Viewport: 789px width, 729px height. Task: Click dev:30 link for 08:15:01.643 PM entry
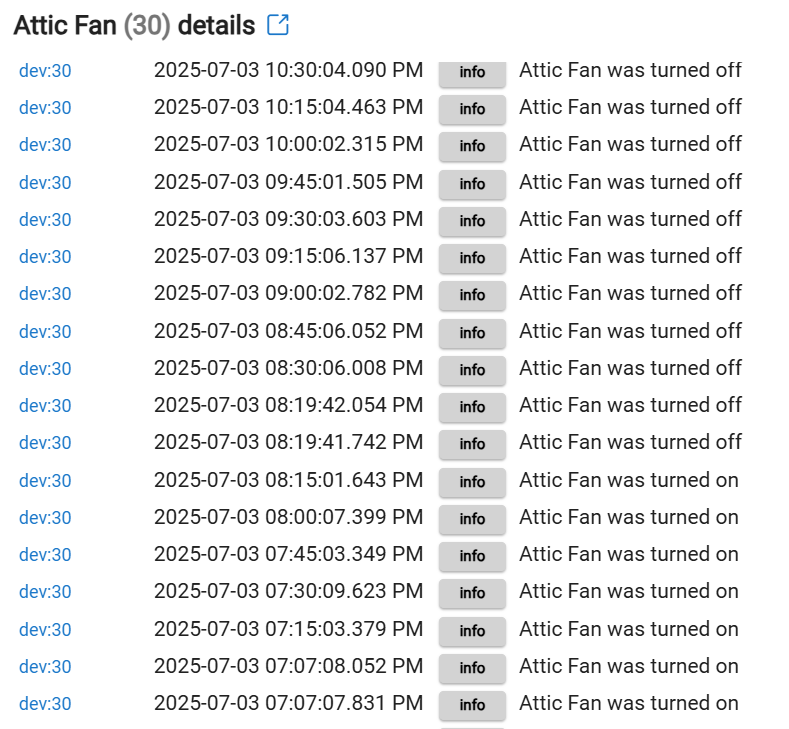click(x=45, y=480)
